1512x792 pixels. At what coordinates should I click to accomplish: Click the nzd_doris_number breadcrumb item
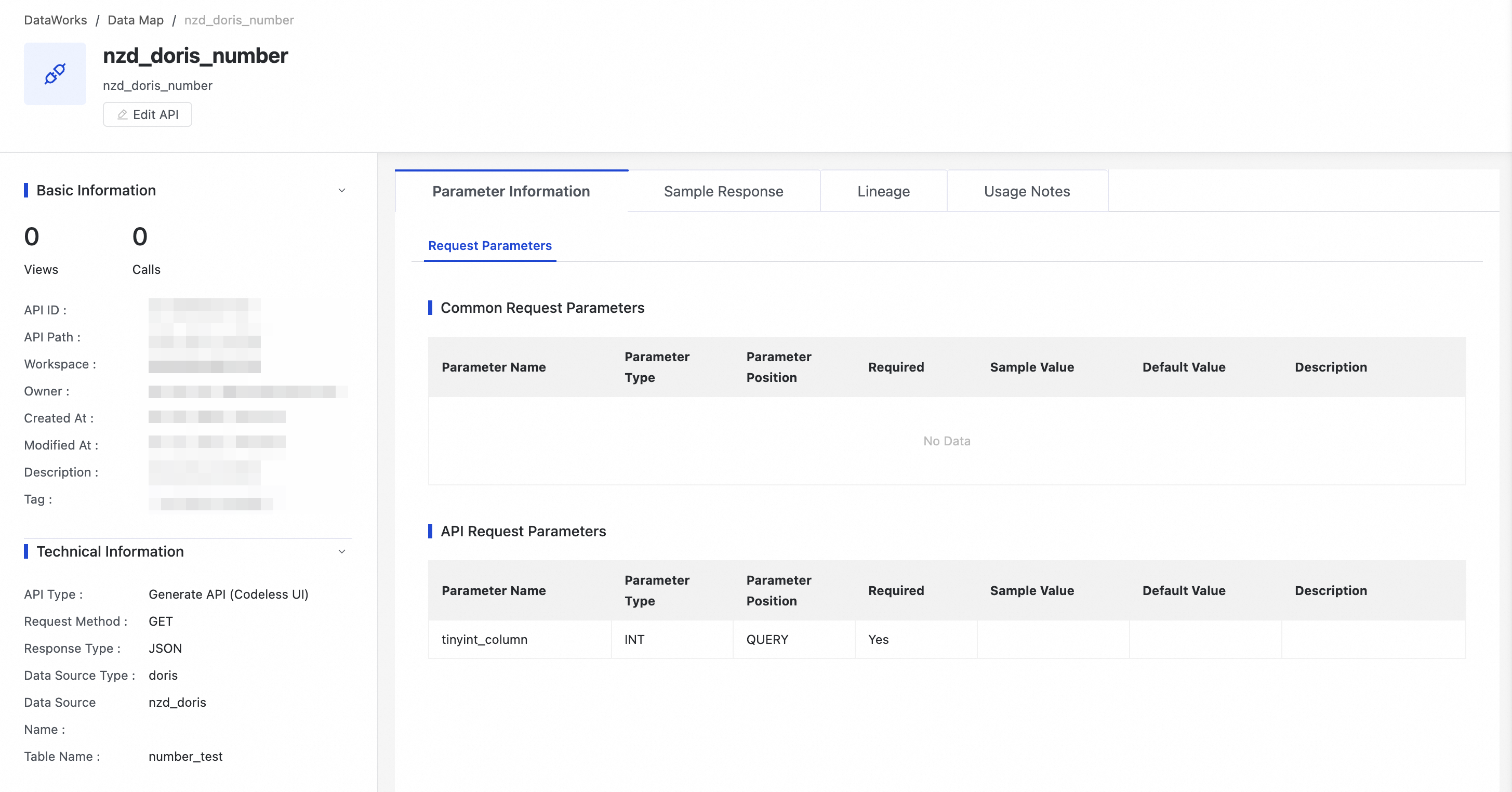point(239,20)
